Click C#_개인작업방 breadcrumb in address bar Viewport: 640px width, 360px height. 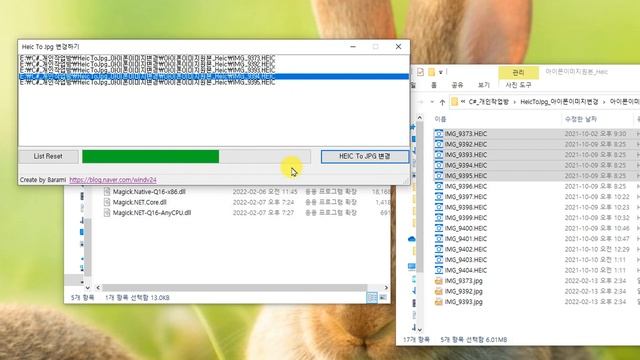(489, 102)
